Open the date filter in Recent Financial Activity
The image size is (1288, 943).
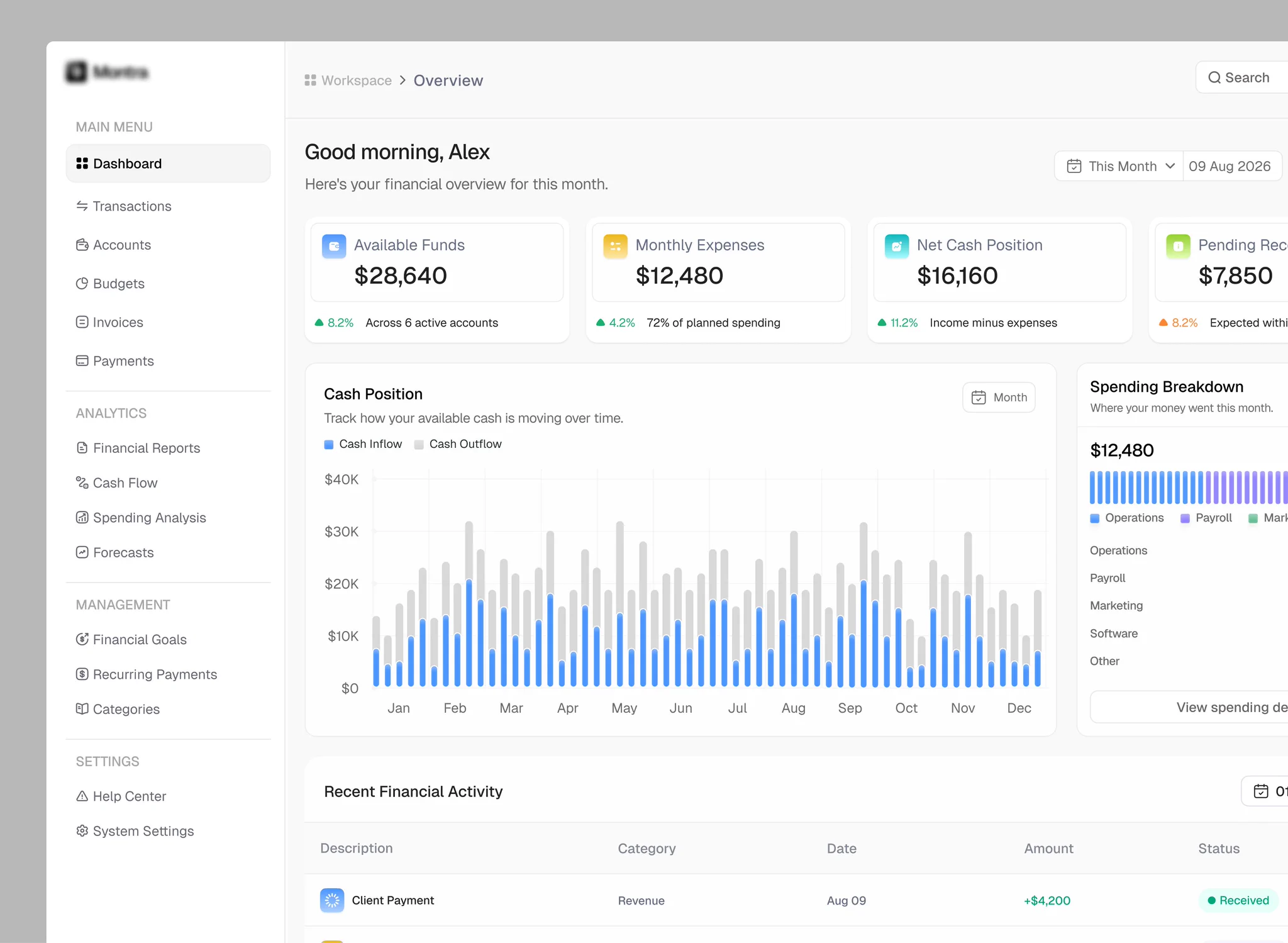1265,791
